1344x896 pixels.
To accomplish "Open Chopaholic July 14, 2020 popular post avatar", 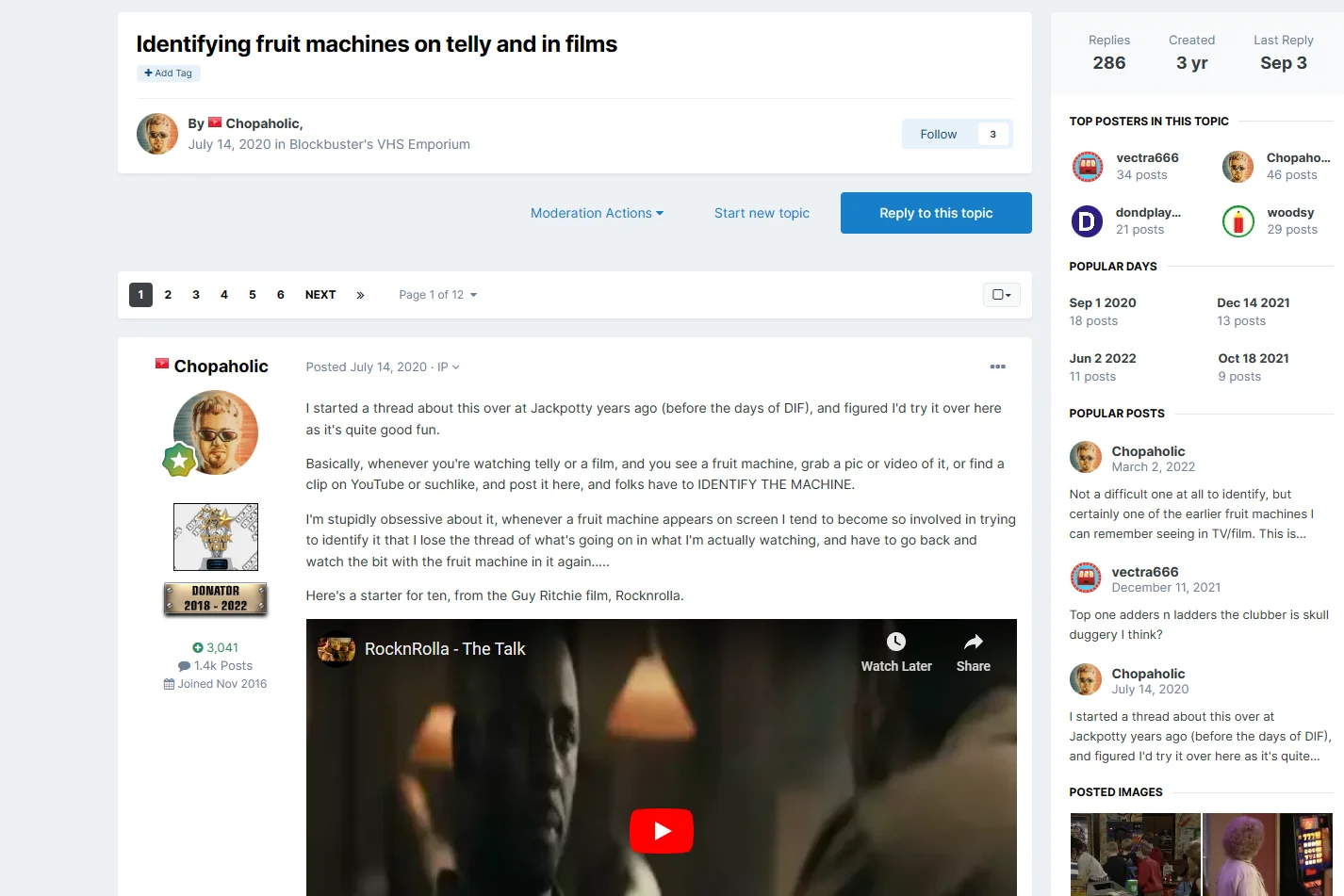I will 1086,679.
